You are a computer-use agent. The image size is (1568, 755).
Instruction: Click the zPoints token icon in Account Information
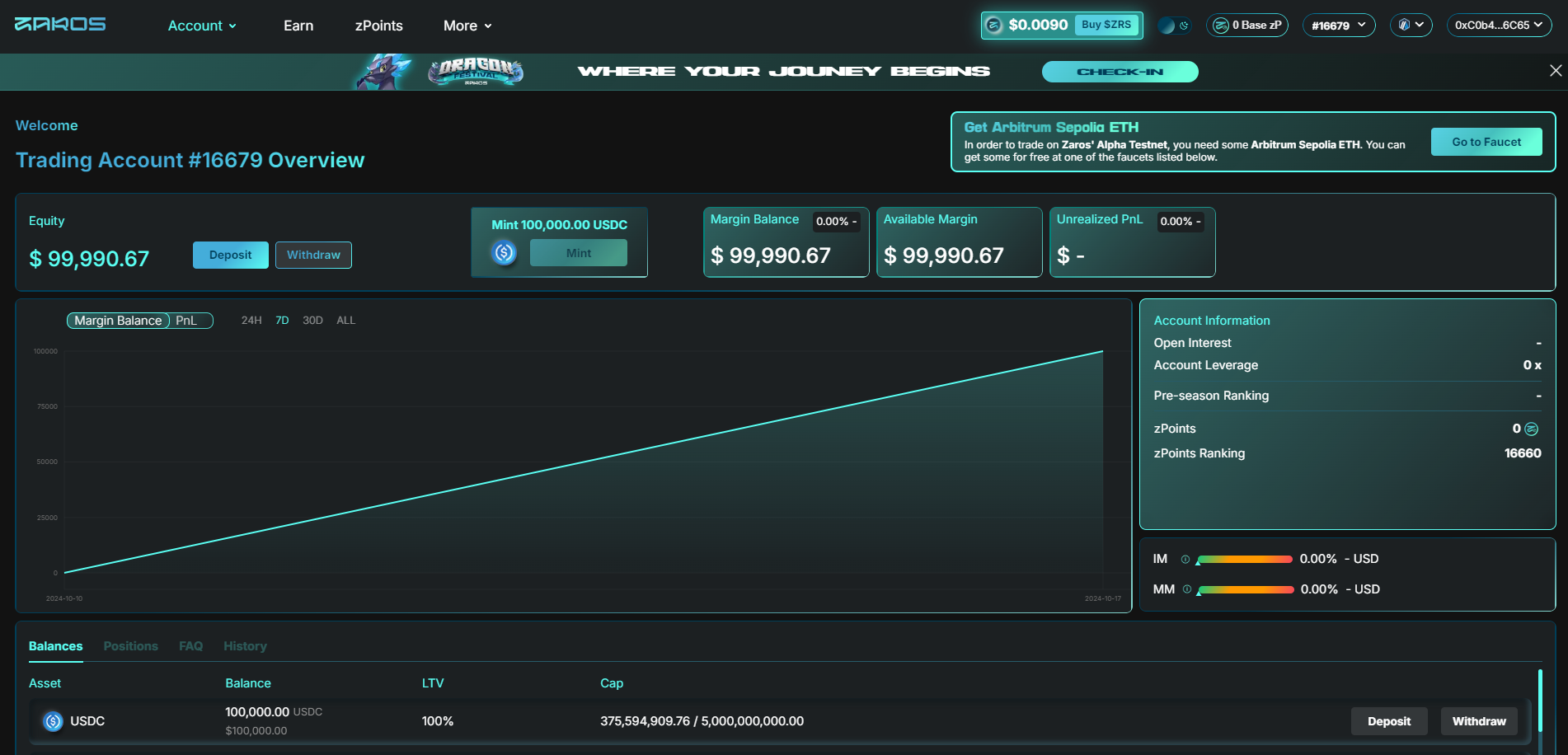pos(1531,429)
